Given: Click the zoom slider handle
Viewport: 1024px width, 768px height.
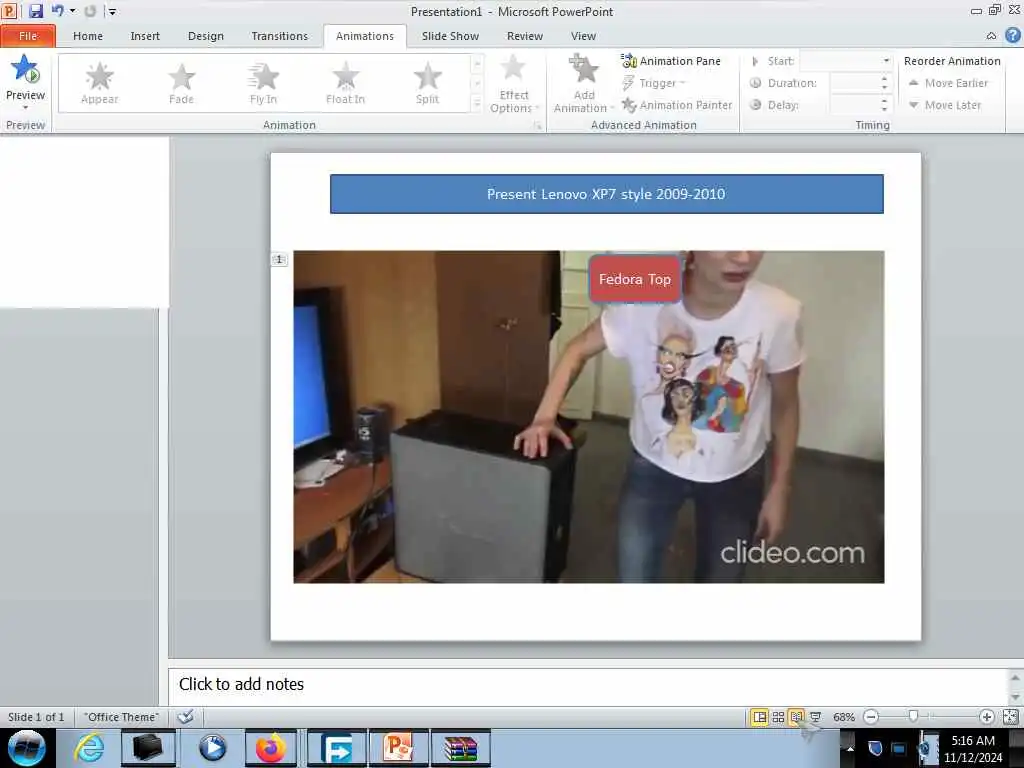Looking at the screenshot, I should [x=913, y=716].
